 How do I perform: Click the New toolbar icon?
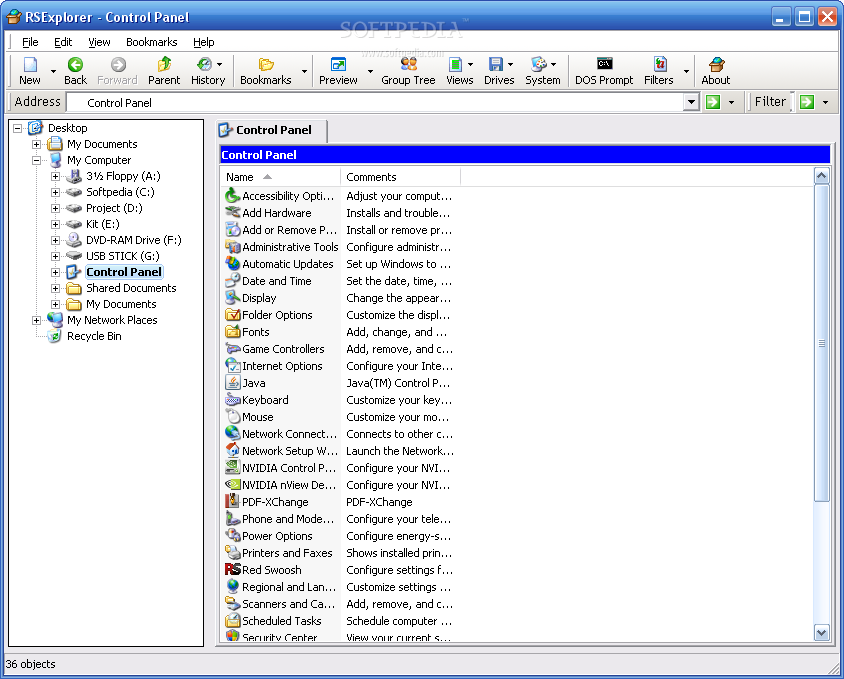(30, 65)
